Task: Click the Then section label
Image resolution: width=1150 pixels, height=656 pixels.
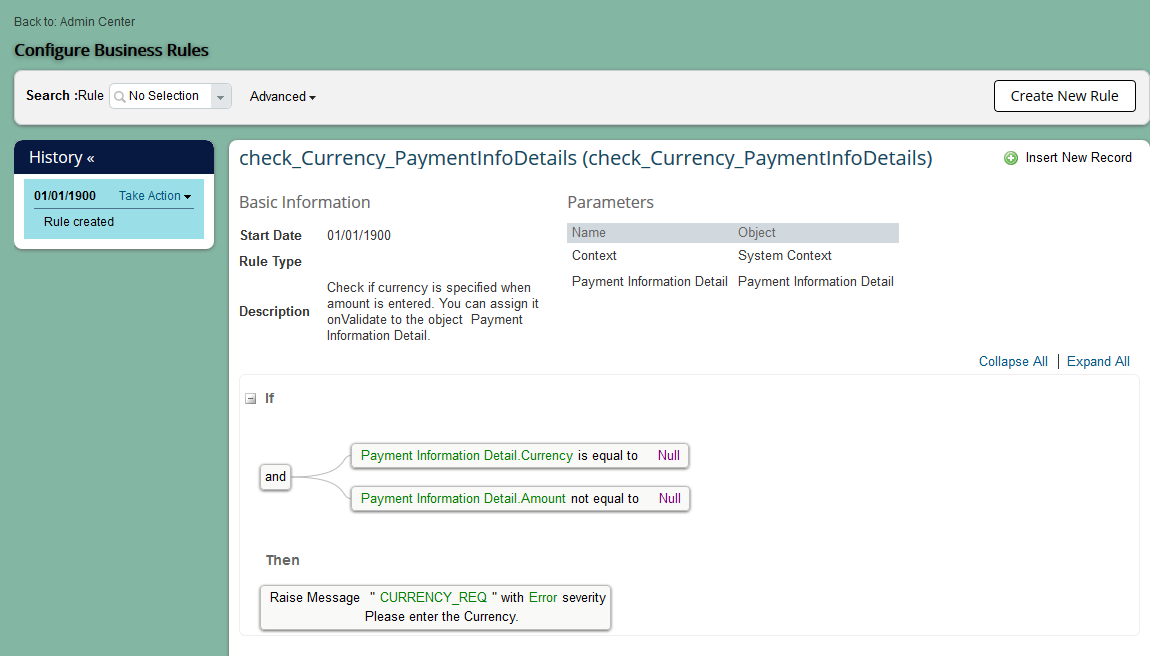Action: click(282, 561)
